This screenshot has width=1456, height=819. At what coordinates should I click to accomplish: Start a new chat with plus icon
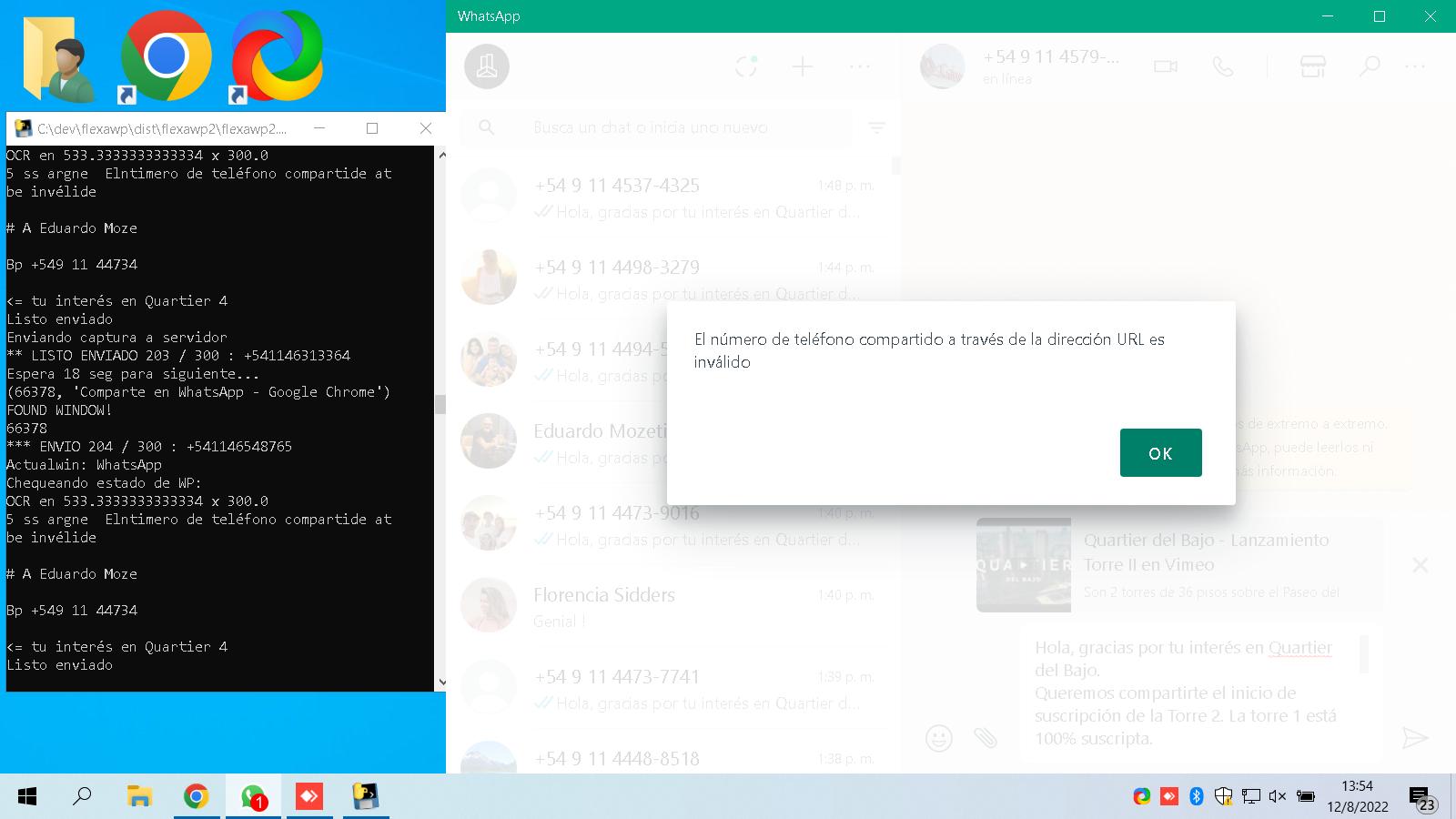(x=803, y=66)
